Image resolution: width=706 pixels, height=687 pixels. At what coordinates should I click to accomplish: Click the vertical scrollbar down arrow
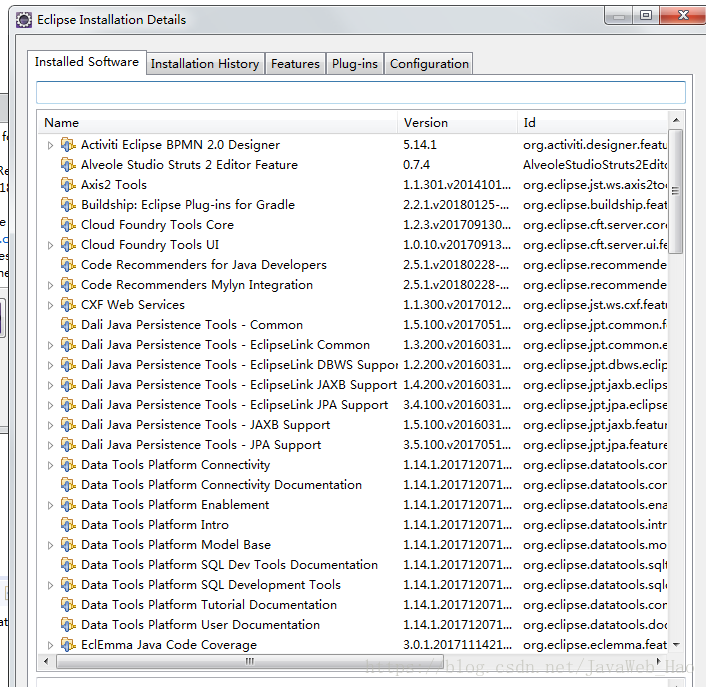click(x=676, y=645)
